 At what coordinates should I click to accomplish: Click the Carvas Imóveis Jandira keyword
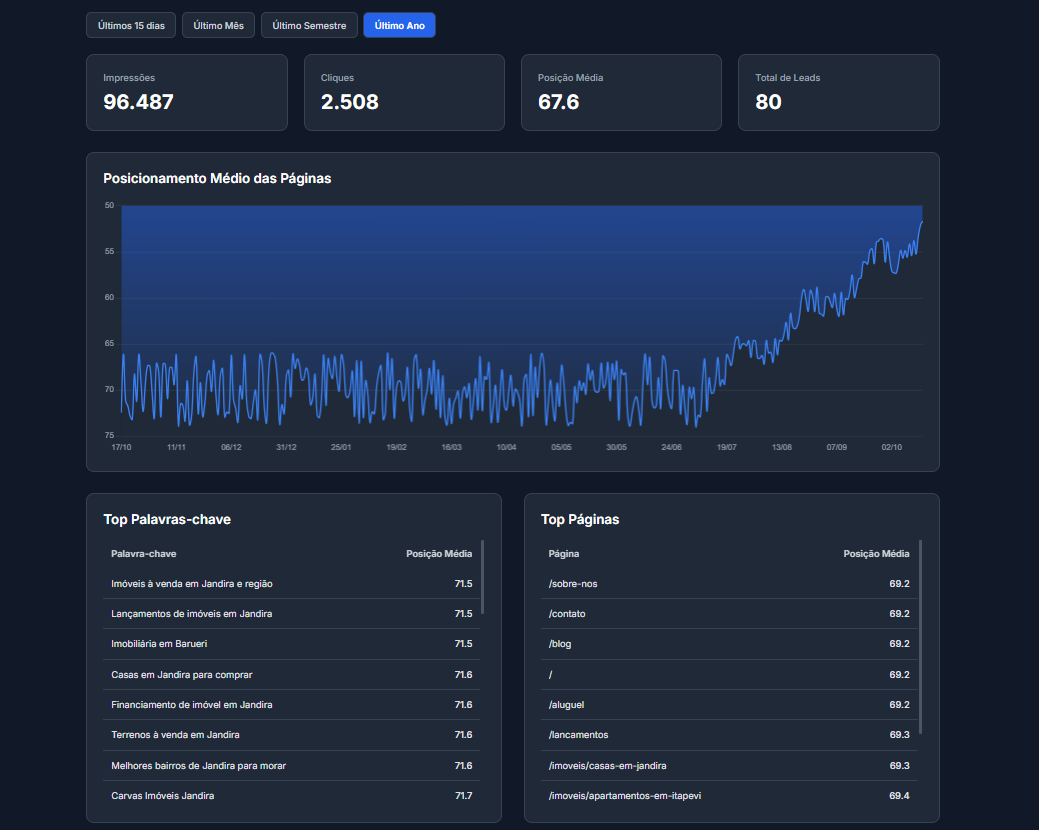coord(162,796)
